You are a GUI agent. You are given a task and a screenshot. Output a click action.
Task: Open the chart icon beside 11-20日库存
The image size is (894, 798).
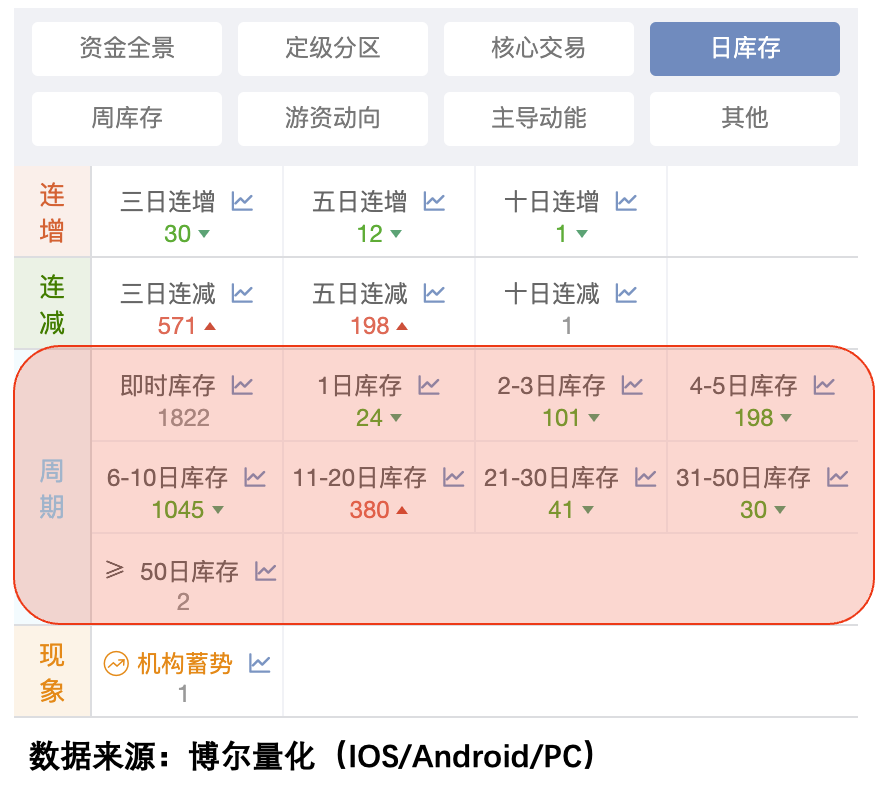coord(454,478)
